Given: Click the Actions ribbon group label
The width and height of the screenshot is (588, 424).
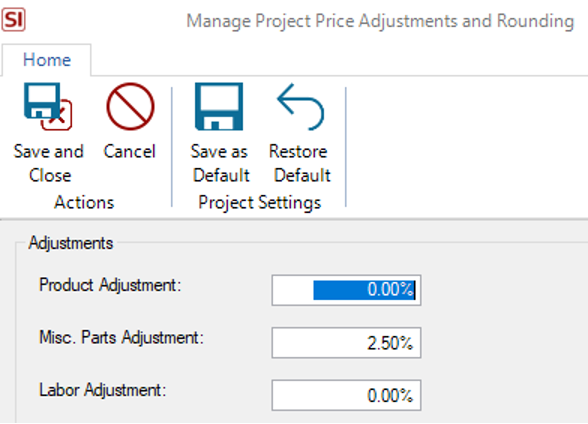Looking at the screenshot, I should point(84,202).
